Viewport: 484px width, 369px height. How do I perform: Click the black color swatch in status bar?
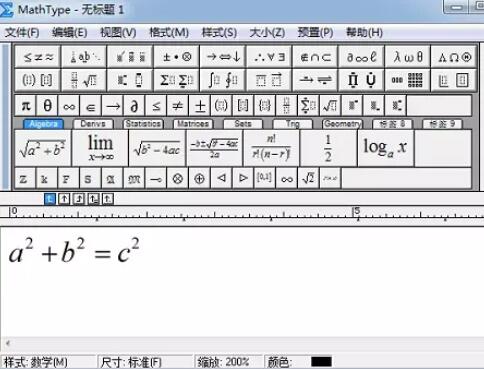click(x=321, y=362)
